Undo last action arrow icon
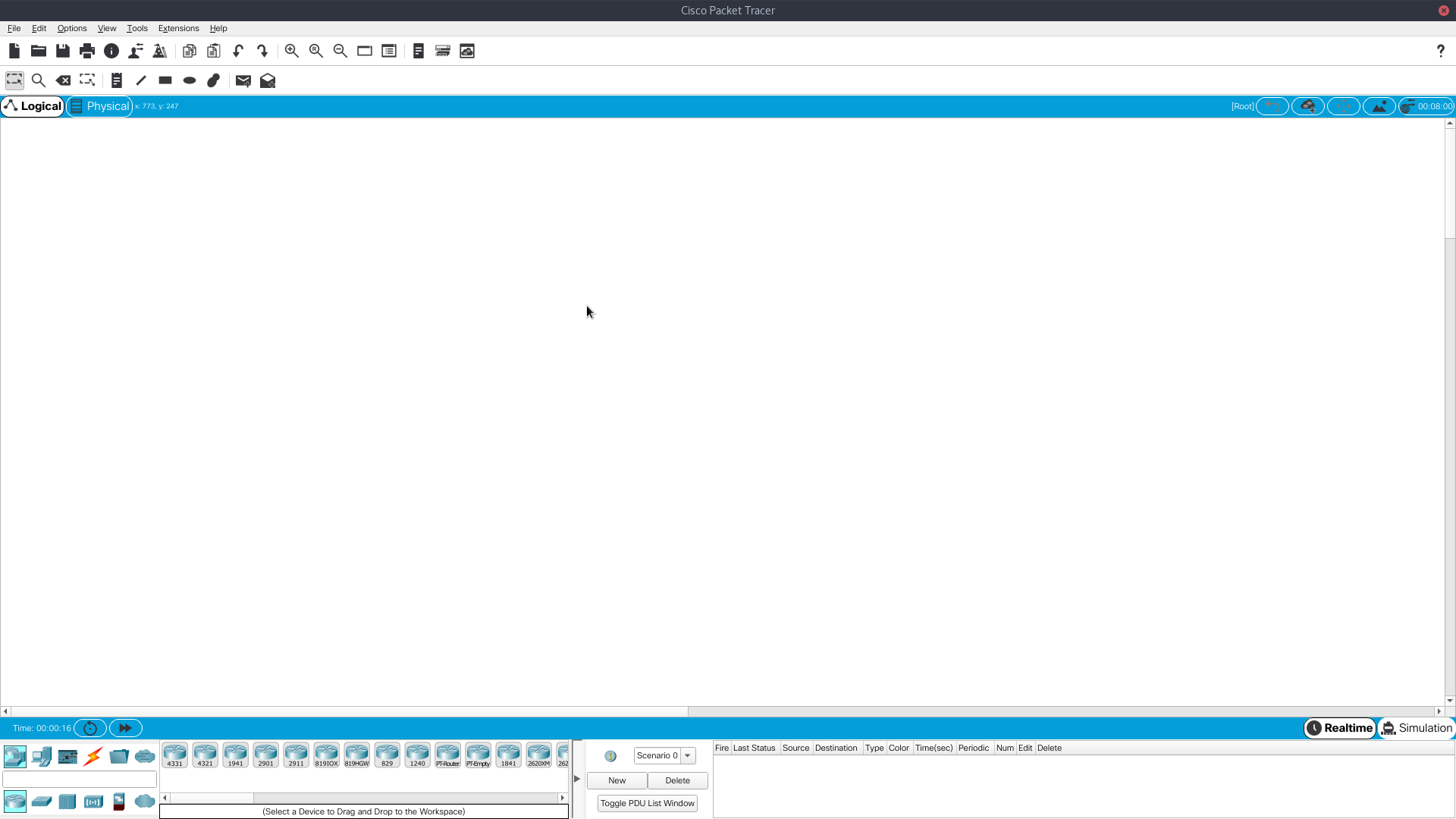 tap(238, 51)
